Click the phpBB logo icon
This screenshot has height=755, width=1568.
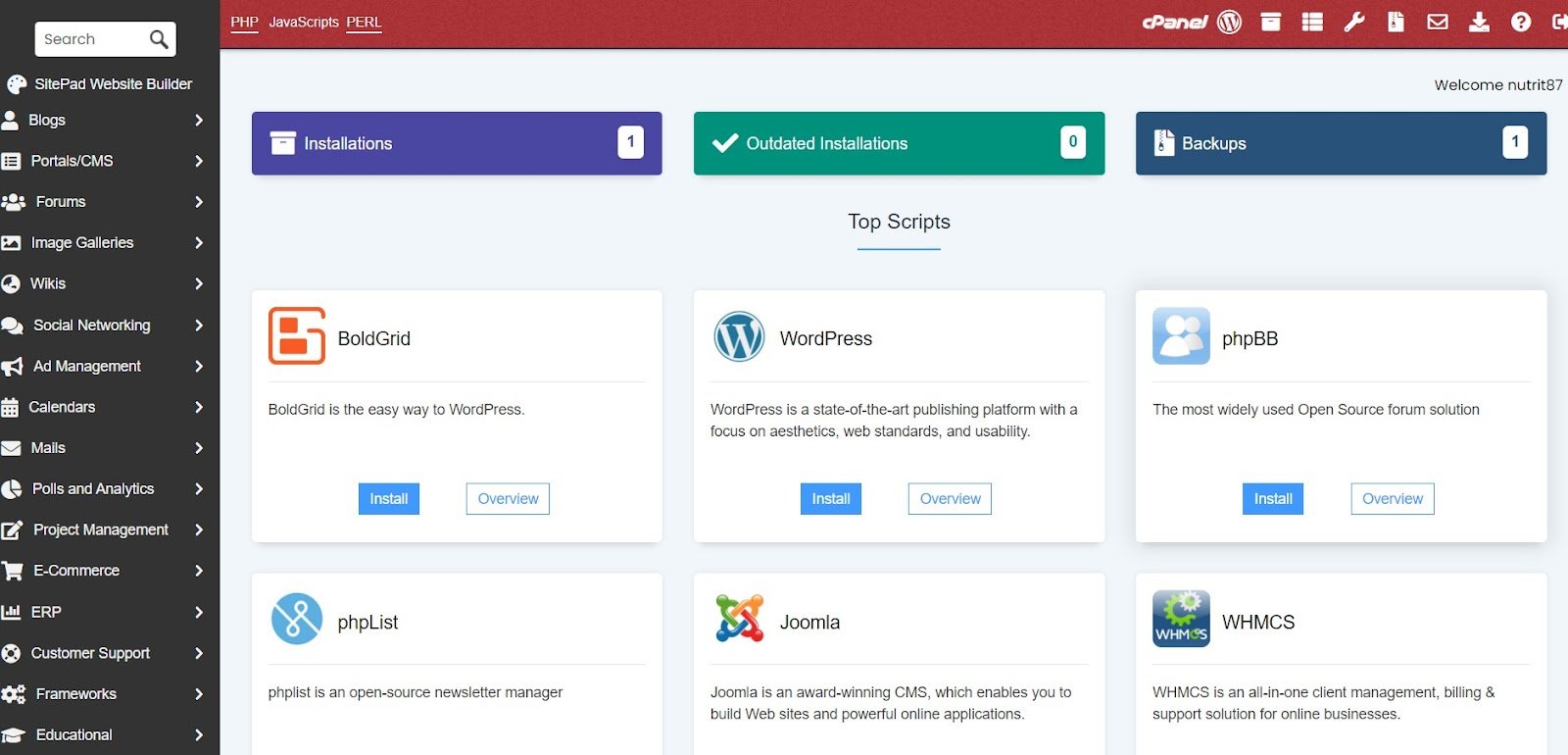(x=1181, y=336)
